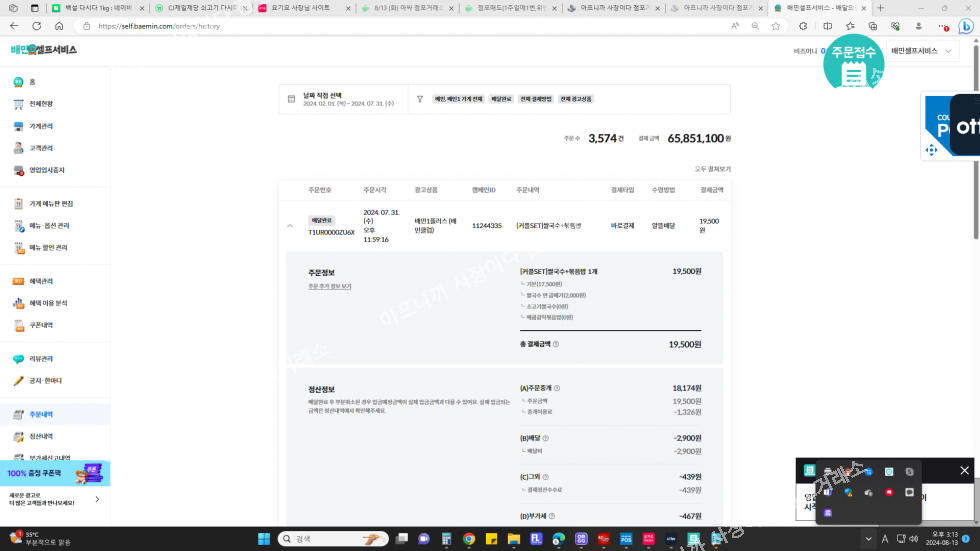Open 가게관리 in the sidebar
This screenshot has height=551, width=980.
pyautogui.click(x=40, y=126)
